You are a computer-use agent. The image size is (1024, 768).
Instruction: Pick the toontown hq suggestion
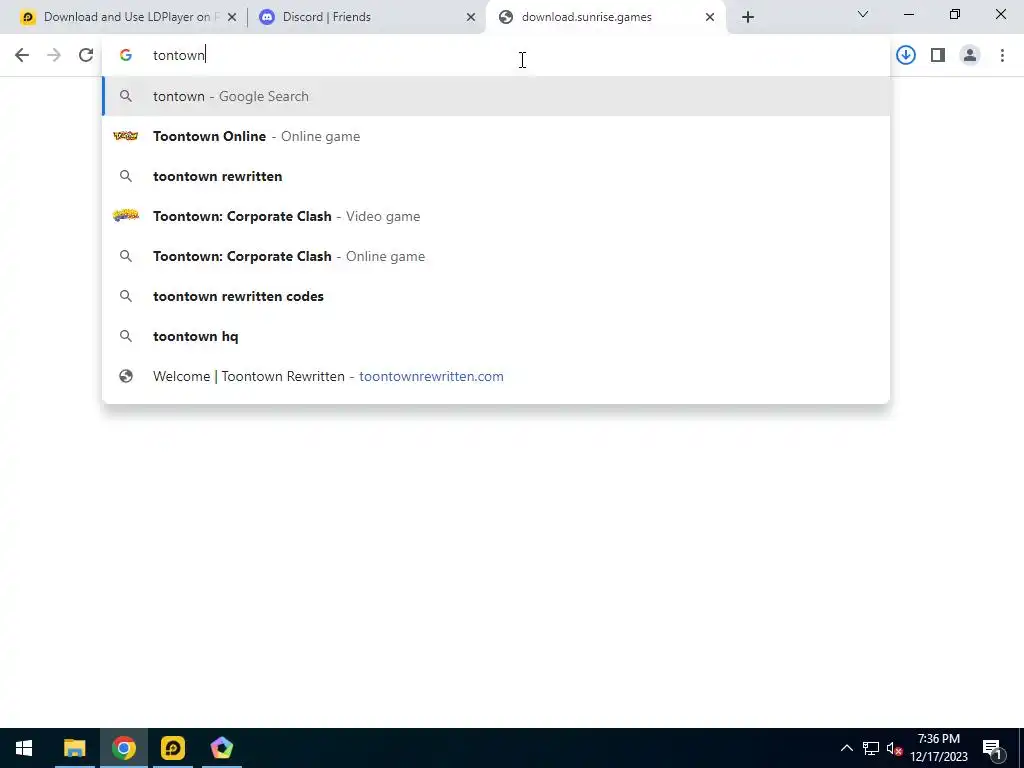tap(496, 336)
